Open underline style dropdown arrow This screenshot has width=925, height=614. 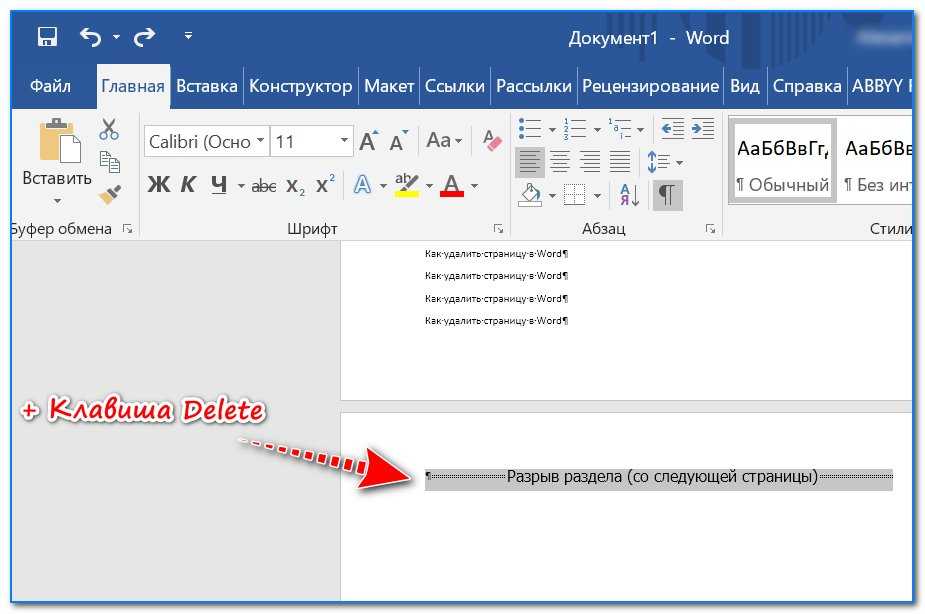click(x=241, y=186)
